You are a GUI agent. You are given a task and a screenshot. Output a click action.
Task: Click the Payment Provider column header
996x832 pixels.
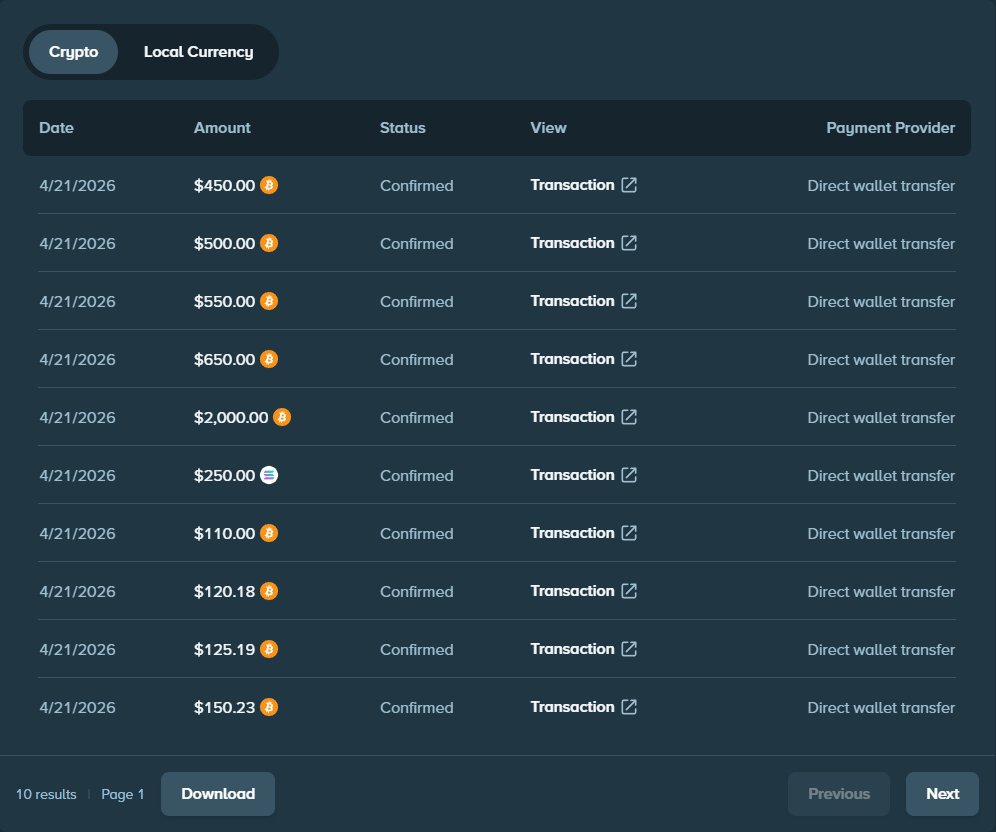(x=891, y=128)
